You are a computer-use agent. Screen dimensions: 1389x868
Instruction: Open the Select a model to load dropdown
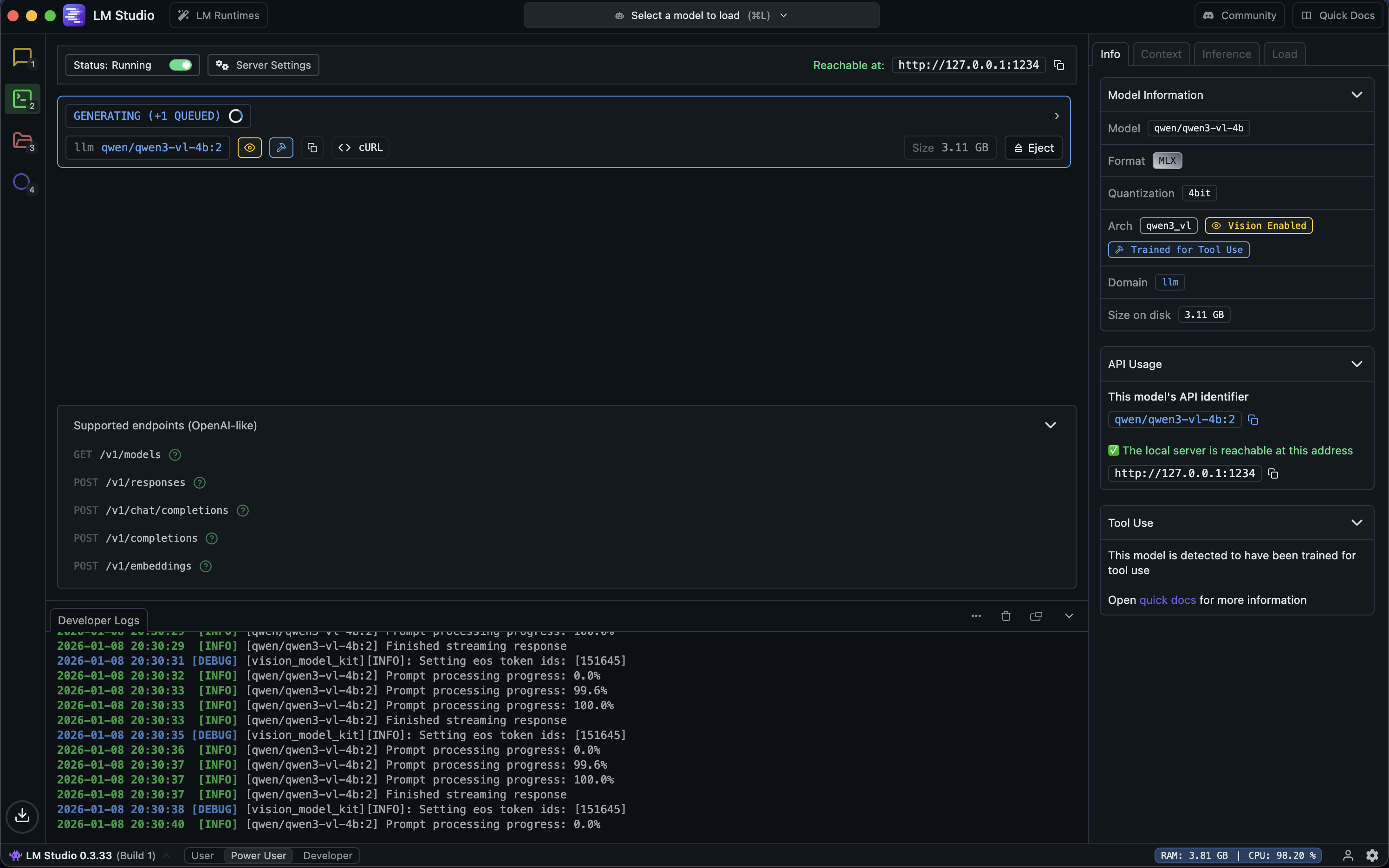point(701,15)
